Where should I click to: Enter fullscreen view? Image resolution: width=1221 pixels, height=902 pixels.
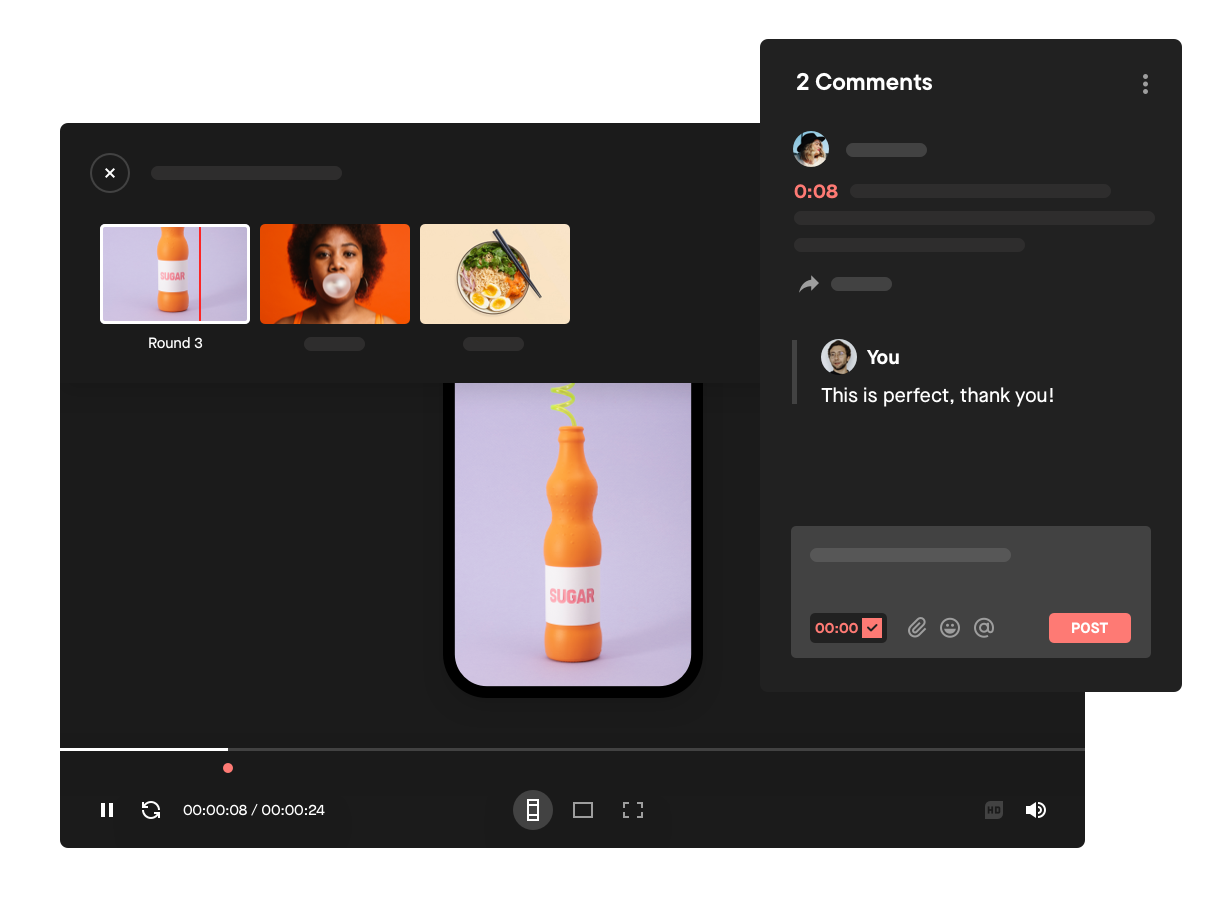click(632, 810)
